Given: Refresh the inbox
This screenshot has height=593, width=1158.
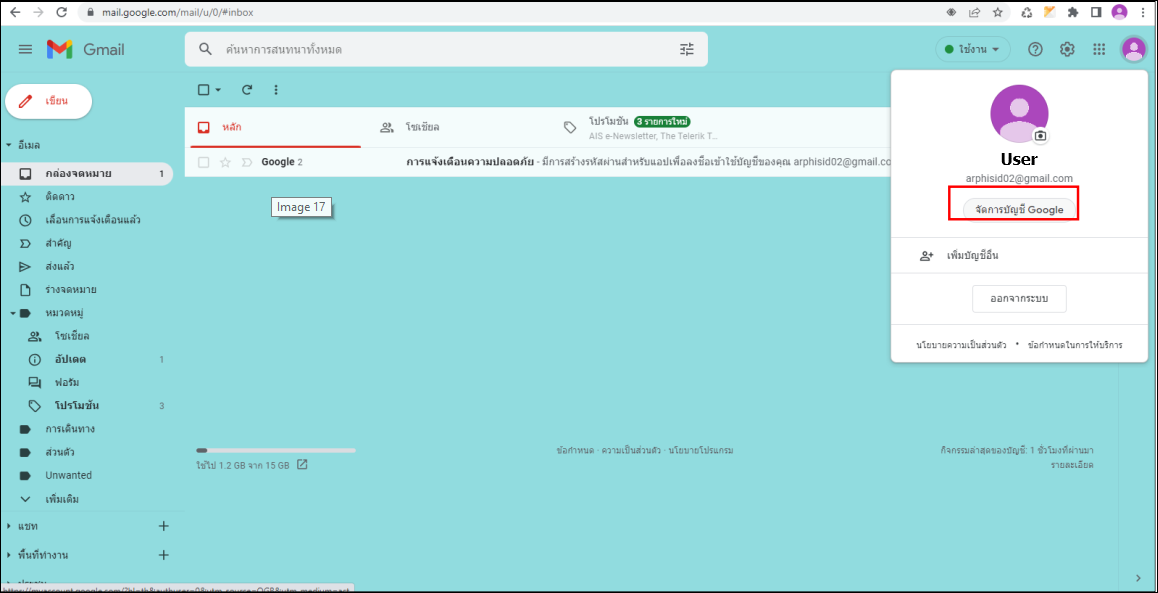Looking at the screenshot, I should pyautogui.click(x=247, y=90).
